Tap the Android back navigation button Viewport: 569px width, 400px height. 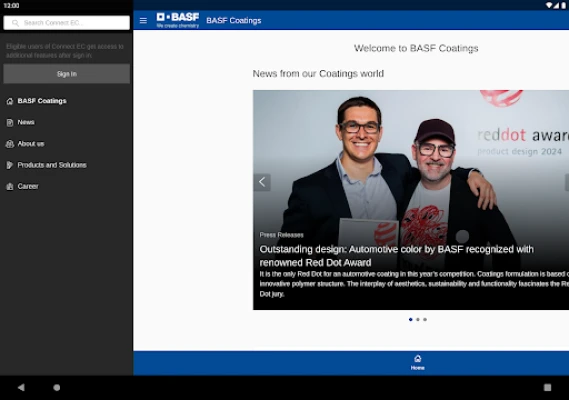click(21, 388)
